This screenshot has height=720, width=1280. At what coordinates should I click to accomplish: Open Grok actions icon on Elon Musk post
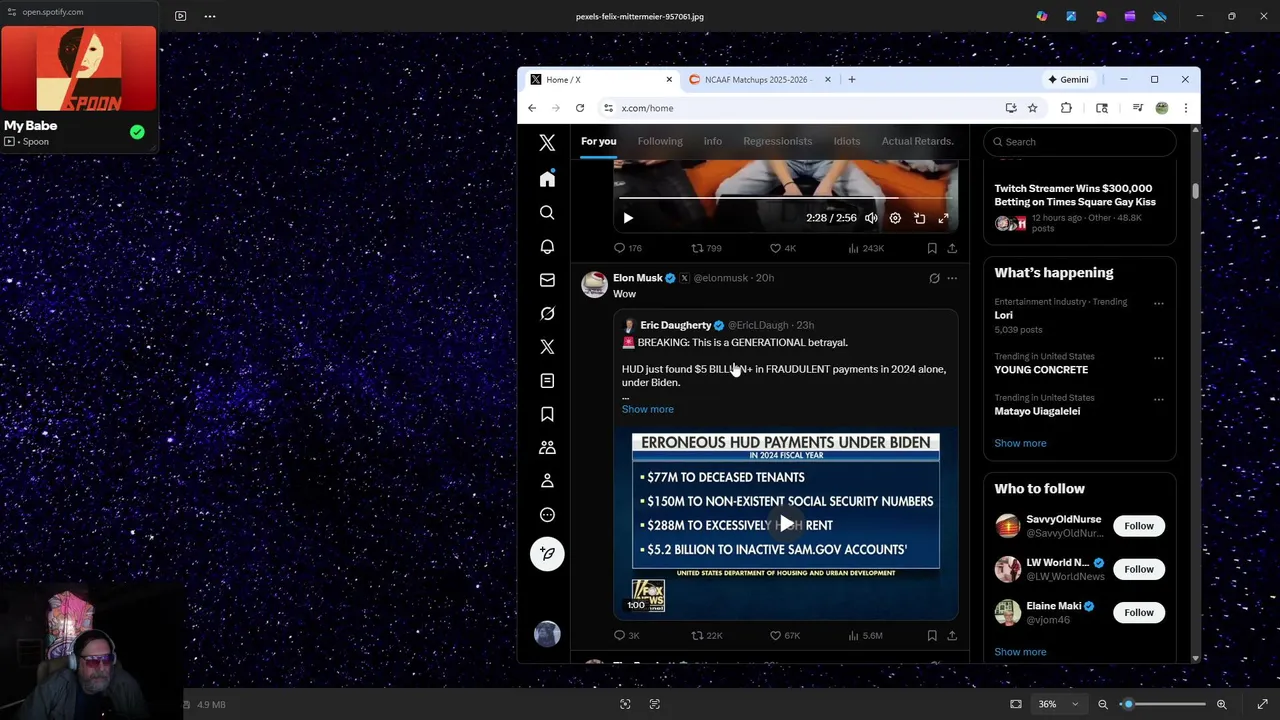tap(934, 278)
